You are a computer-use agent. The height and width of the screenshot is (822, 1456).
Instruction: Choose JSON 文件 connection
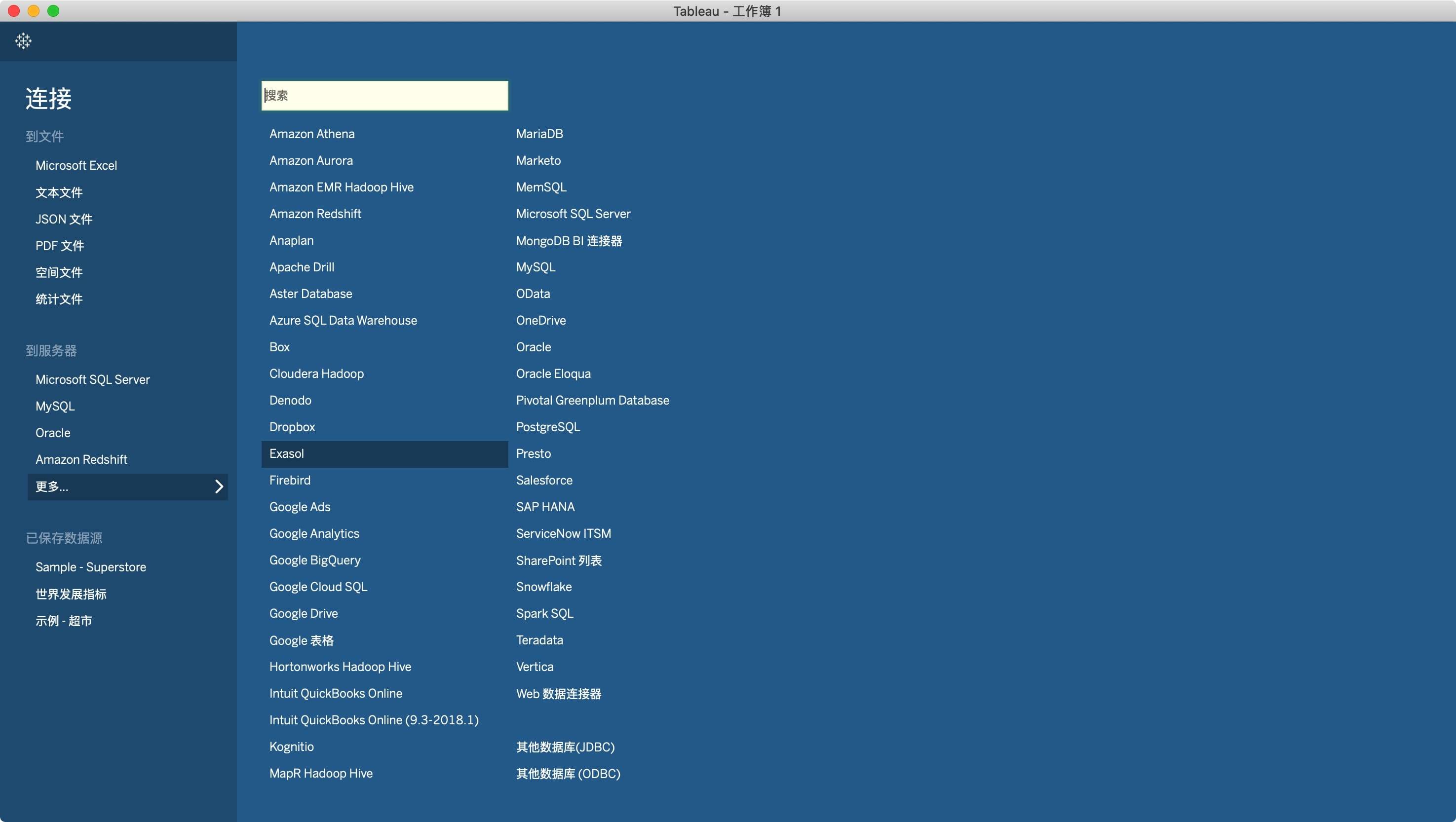click(64, 219)
